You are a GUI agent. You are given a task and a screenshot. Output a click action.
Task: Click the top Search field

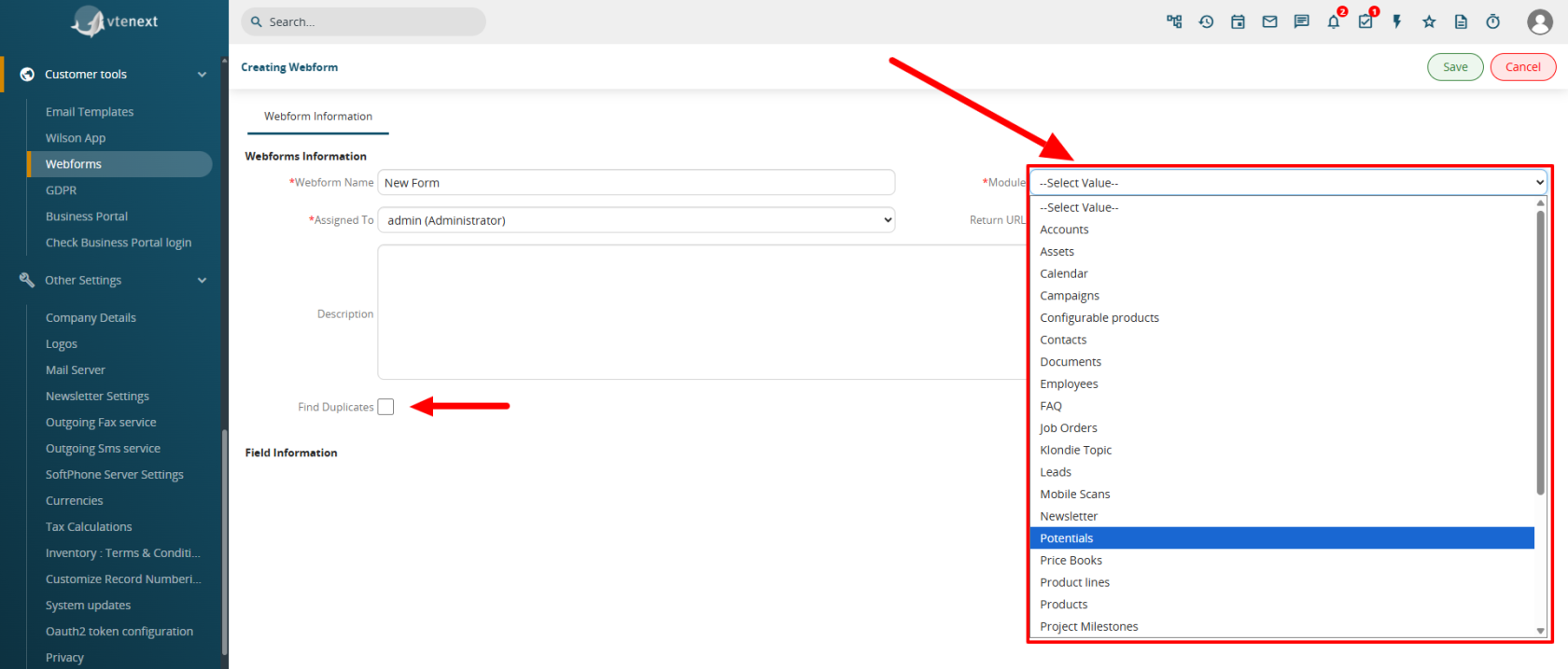(x=364, y=21)
